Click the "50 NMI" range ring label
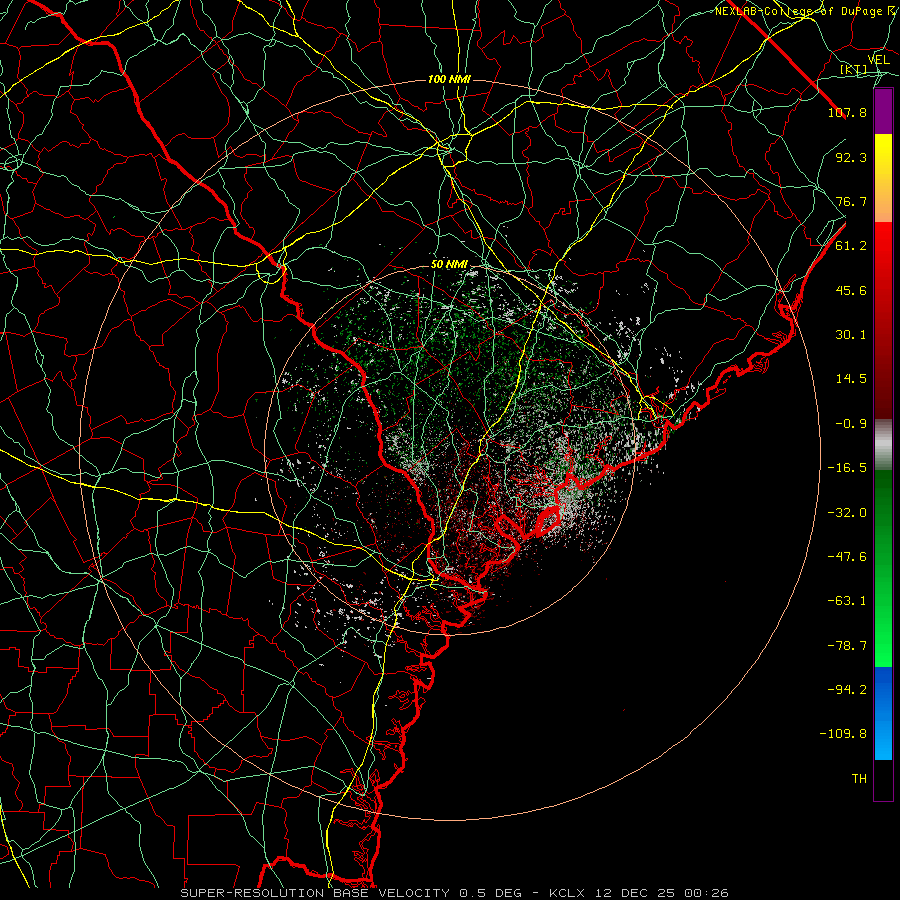This screenshot has width=900, height=900. pos(449,265)
